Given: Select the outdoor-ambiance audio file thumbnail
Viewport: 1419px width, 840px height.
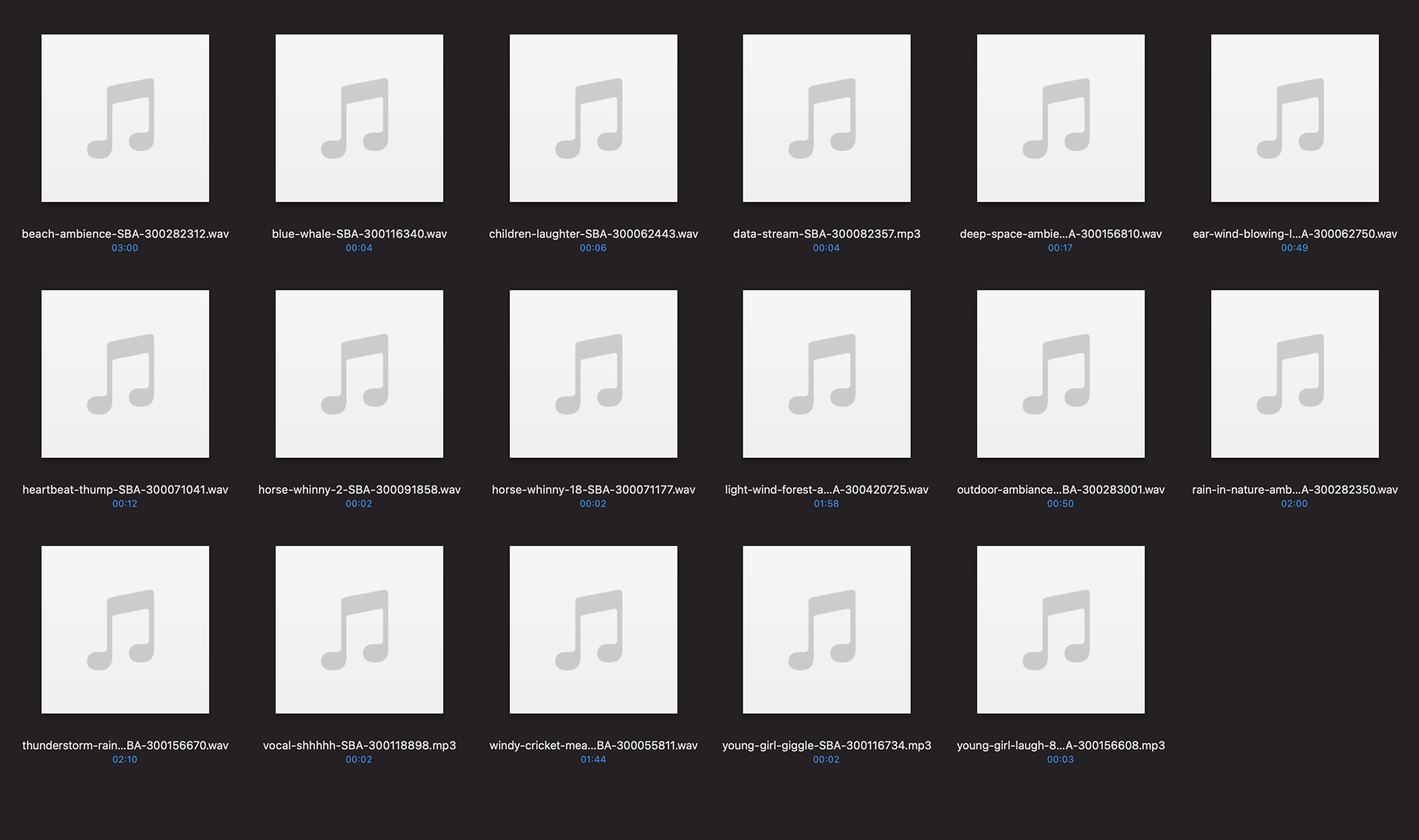Looking at the screenshot, I should pos(1061,374).
